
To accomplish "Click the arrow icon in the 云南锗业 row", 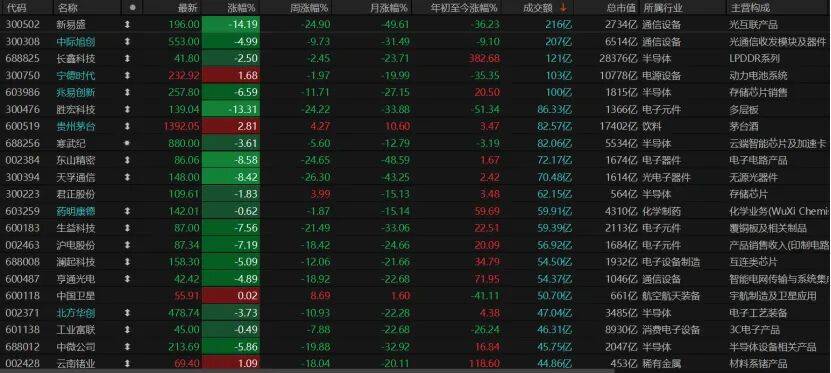I will coord(127,363).
